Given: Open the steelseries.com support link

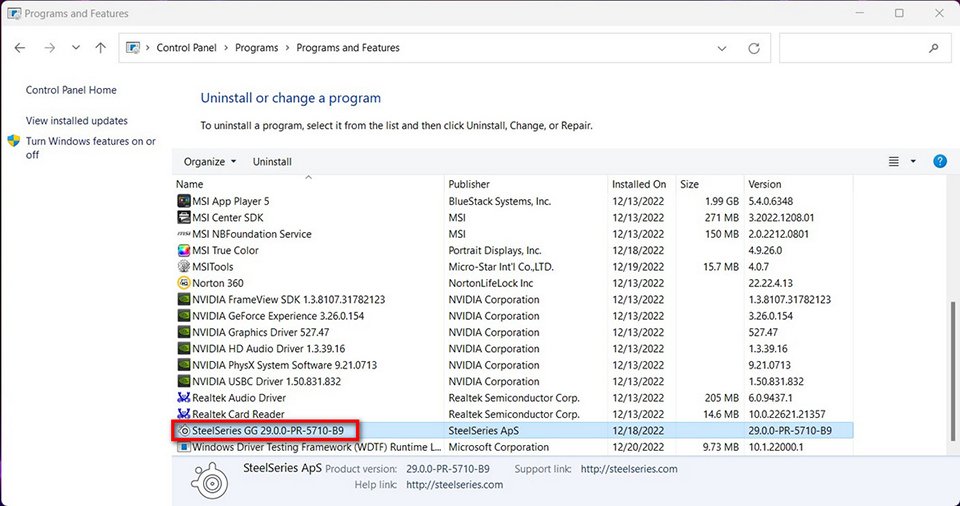Looking at the screenshot, I should tap(629, 469).
